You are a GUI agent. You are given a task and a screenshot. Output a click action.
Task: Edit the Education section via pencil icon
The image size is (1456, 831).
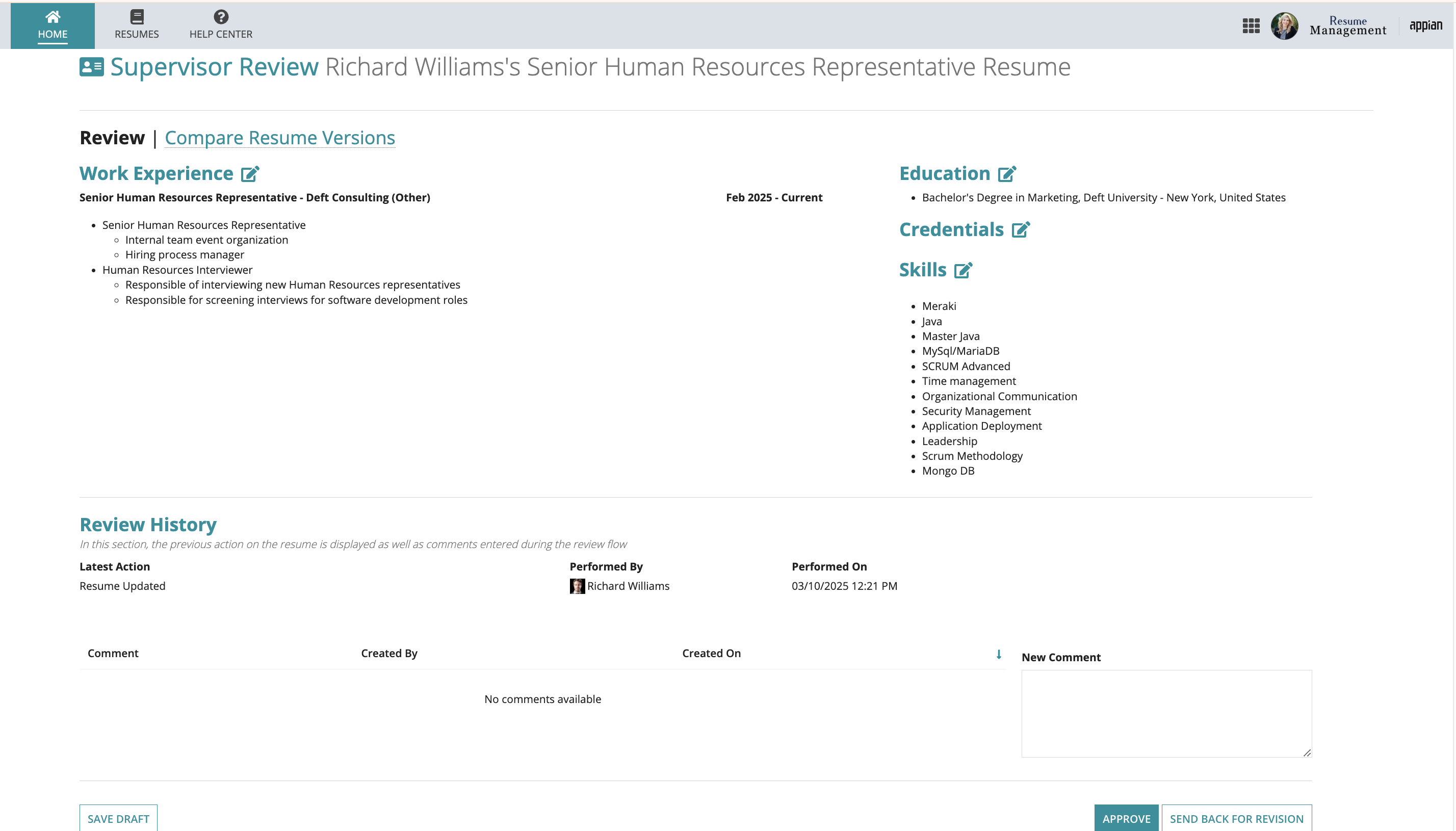click(x=1007, y=173)
